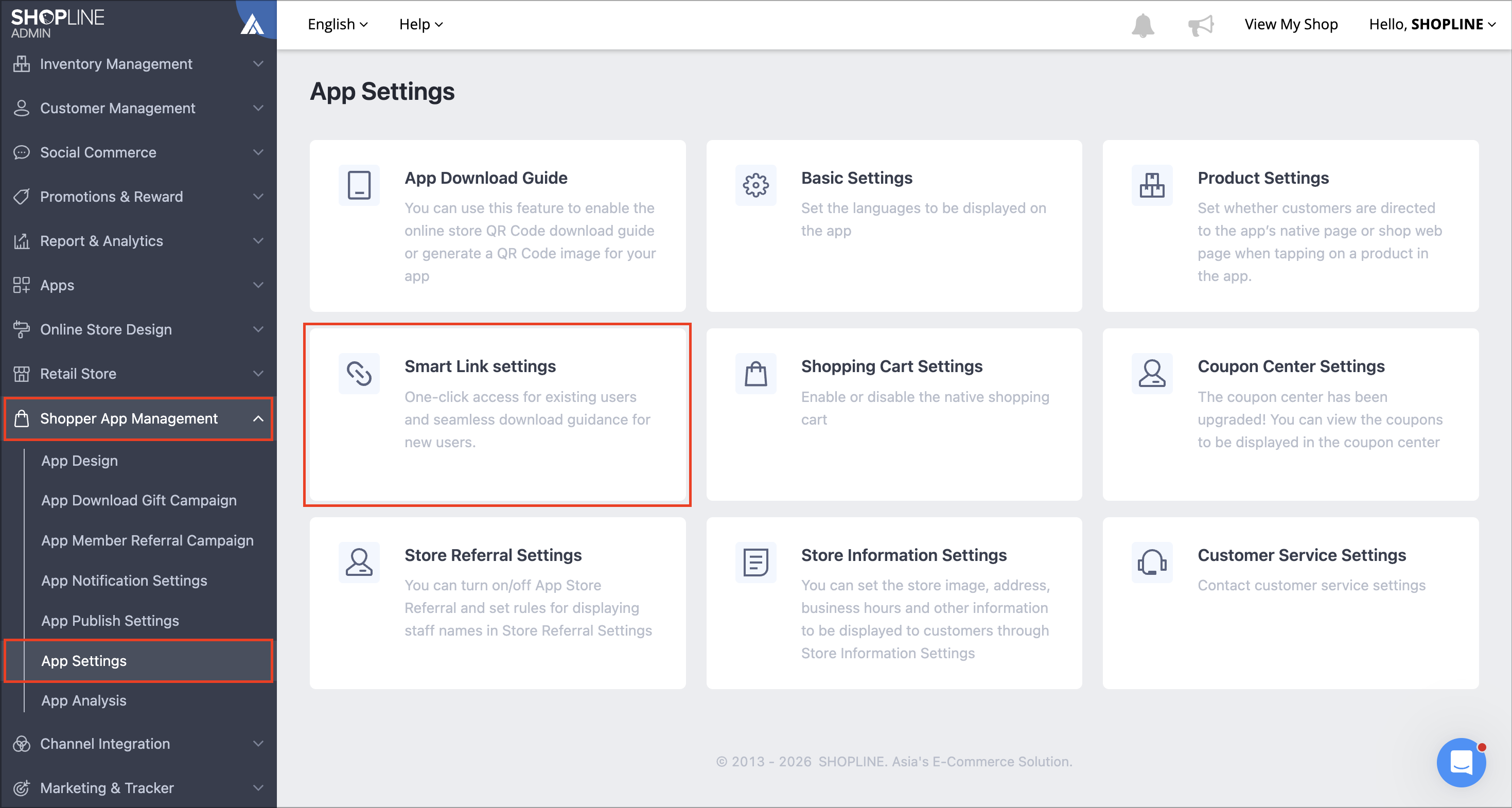
Task: Expand Report & Analytics chevron
Action: pos(258,240)
